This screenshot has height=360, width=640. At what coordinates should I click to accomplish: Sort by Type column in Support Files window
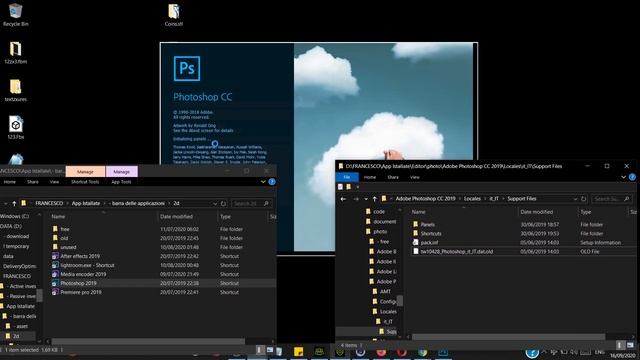point(586,212)
